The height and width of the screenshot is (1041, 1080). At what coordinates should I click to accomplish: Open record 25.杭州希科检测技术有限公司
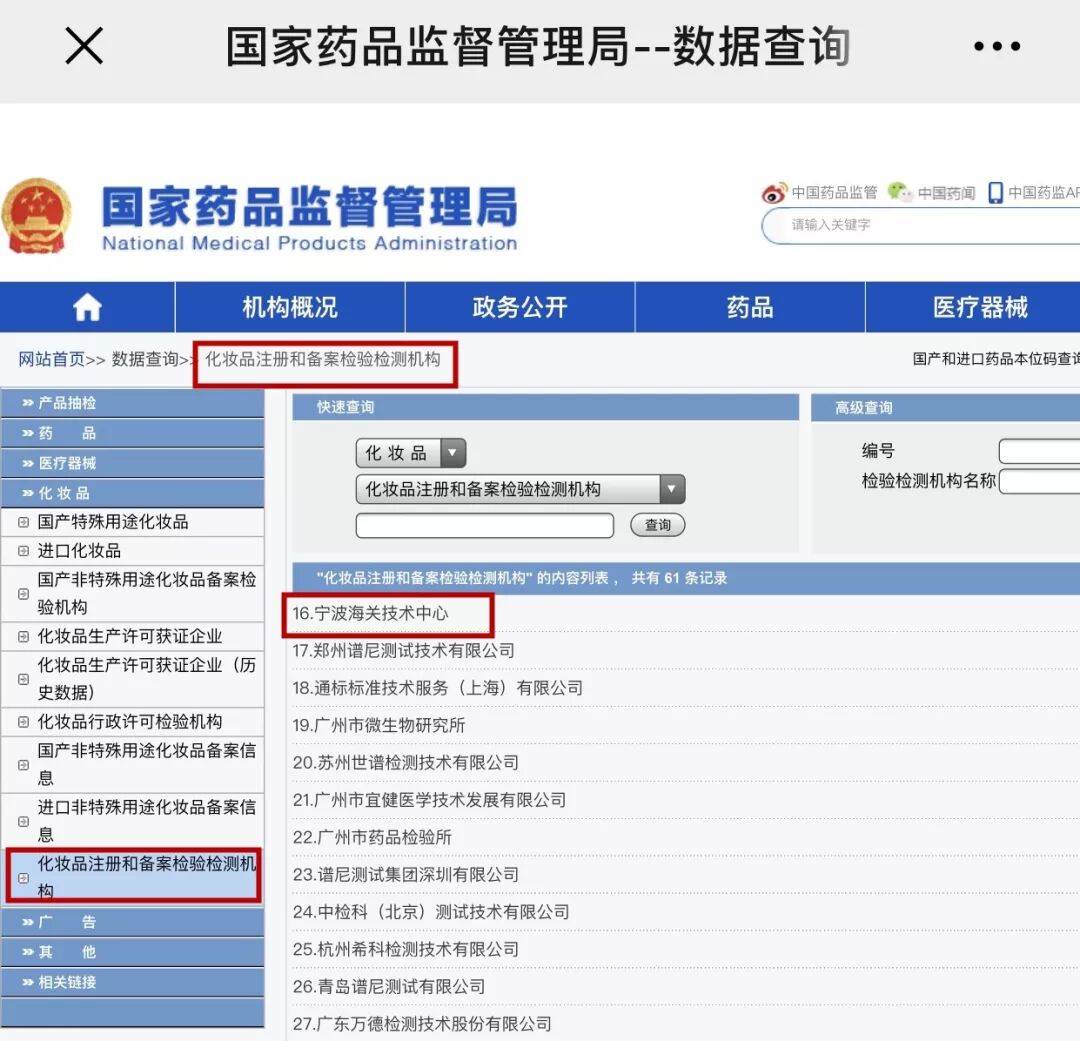tap(405, 949)
